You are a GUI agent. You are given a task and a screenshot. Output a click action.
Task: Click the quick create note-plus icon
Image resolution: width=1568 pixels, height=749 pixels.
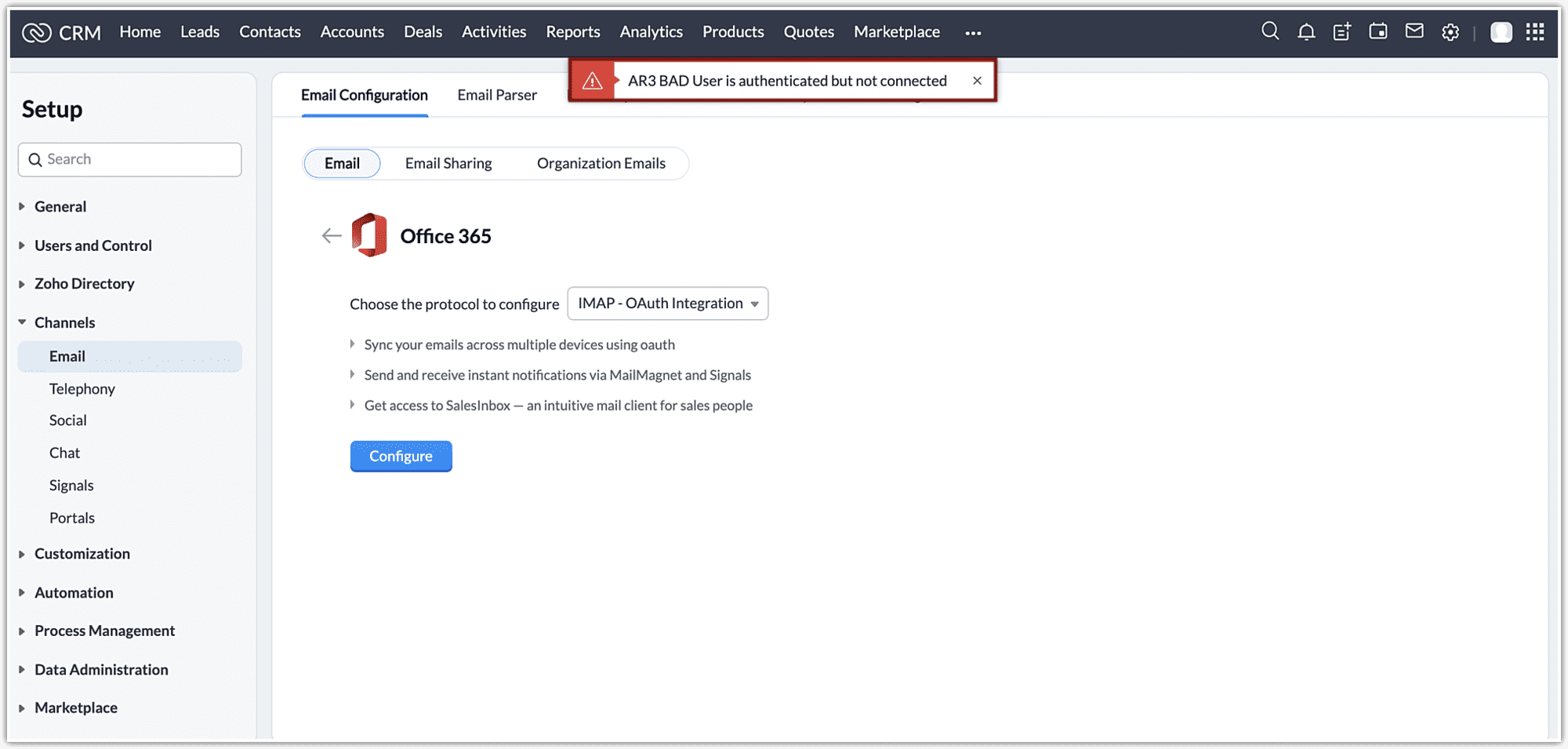coord(1342,32)
